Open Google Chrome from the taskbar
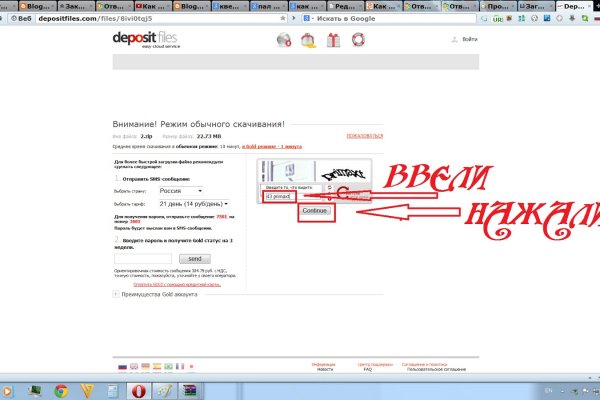The height and width of the screenshot is (400, 600). tap(60, 390)
